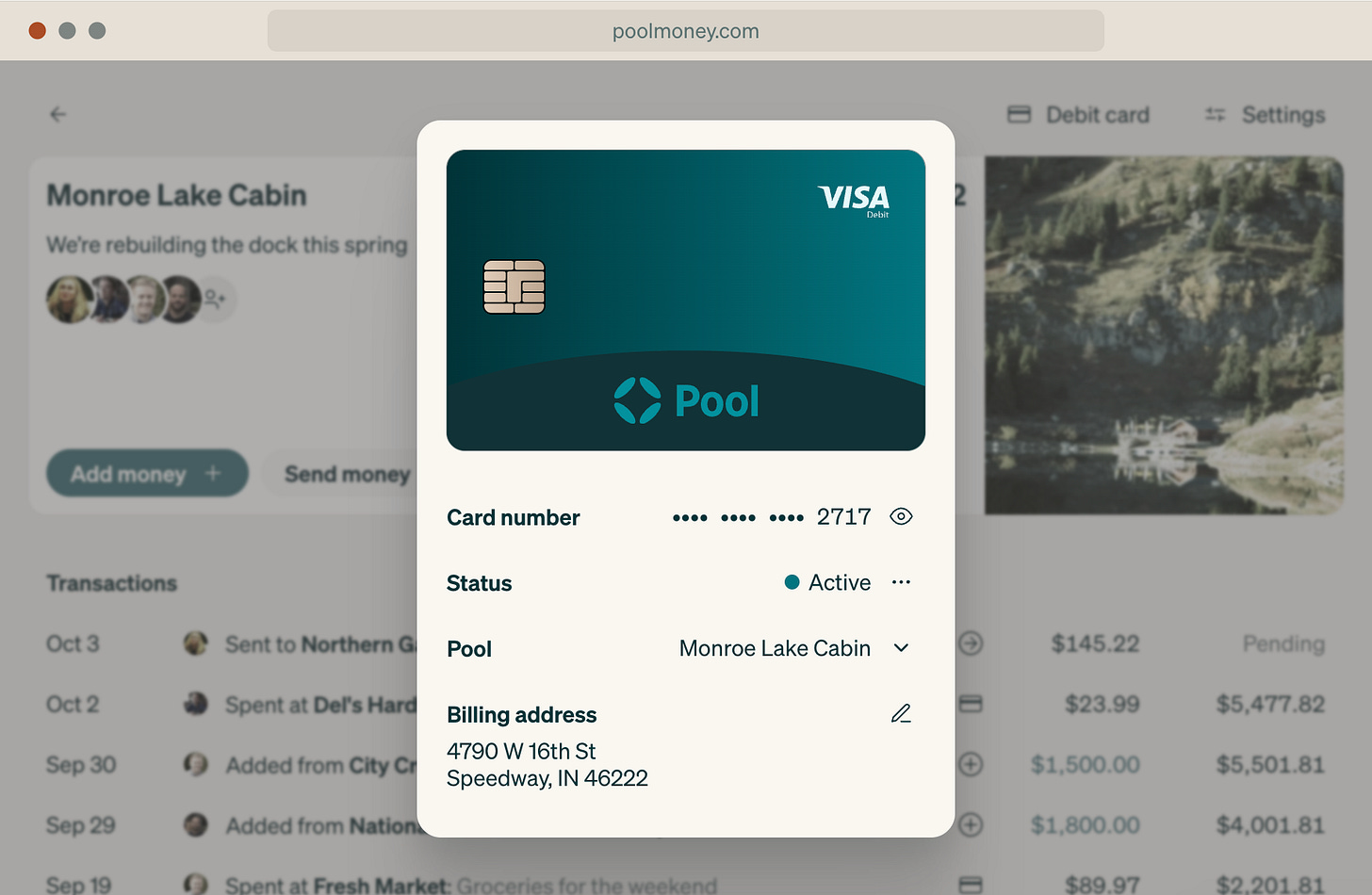The width and height of the screenshot is (1372, 895).
Task: Click the Visa Debit logo on card
Action: pos(854,200)
